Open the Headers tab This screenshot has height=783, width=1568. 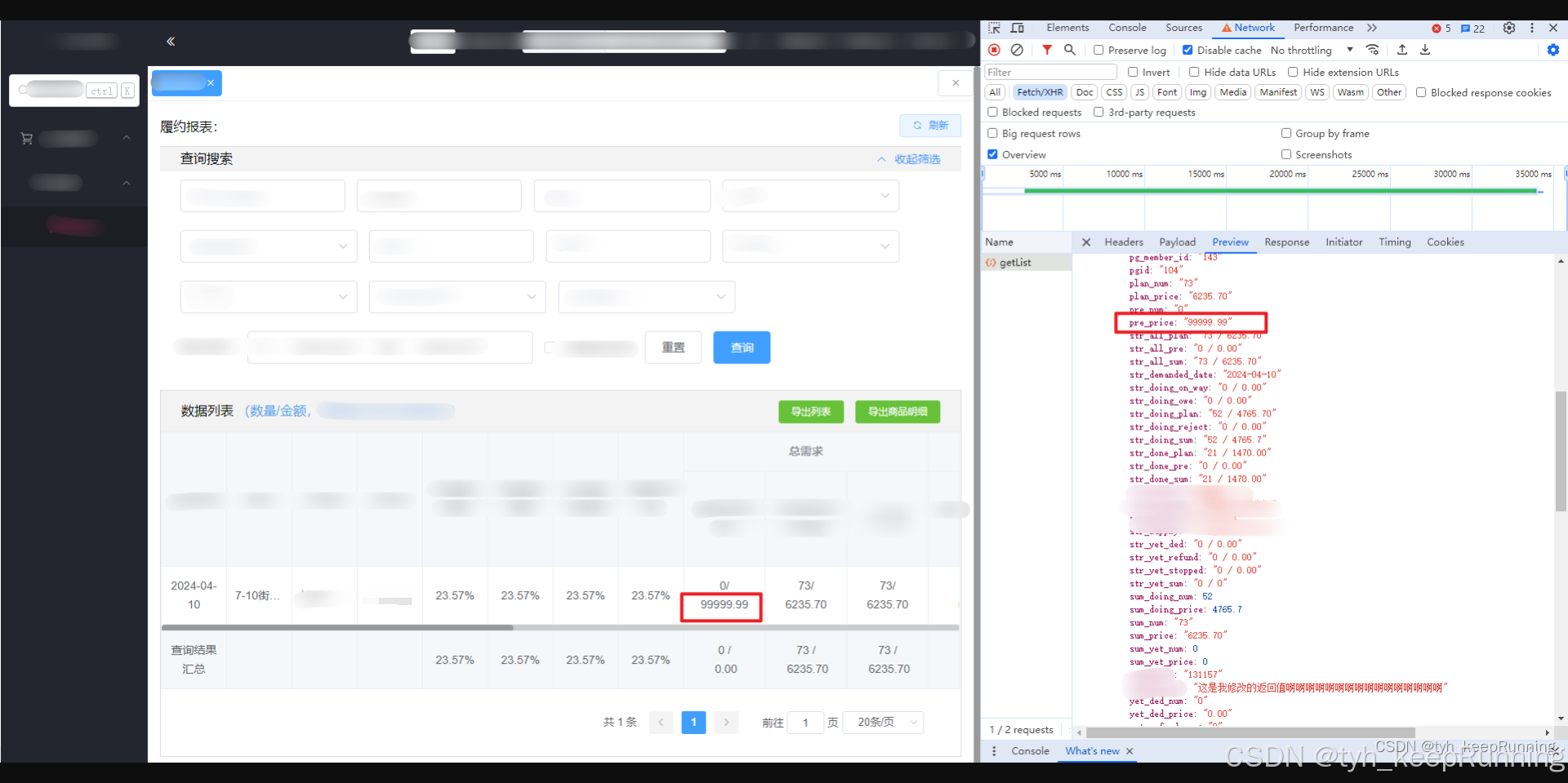tap(1124, 242)
